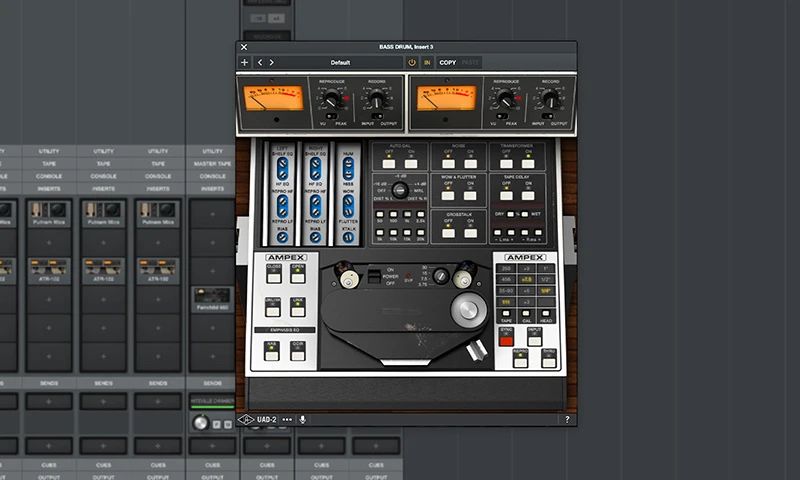
Task: Click the right channel VU meter
Action: click(x=446, y=98)
